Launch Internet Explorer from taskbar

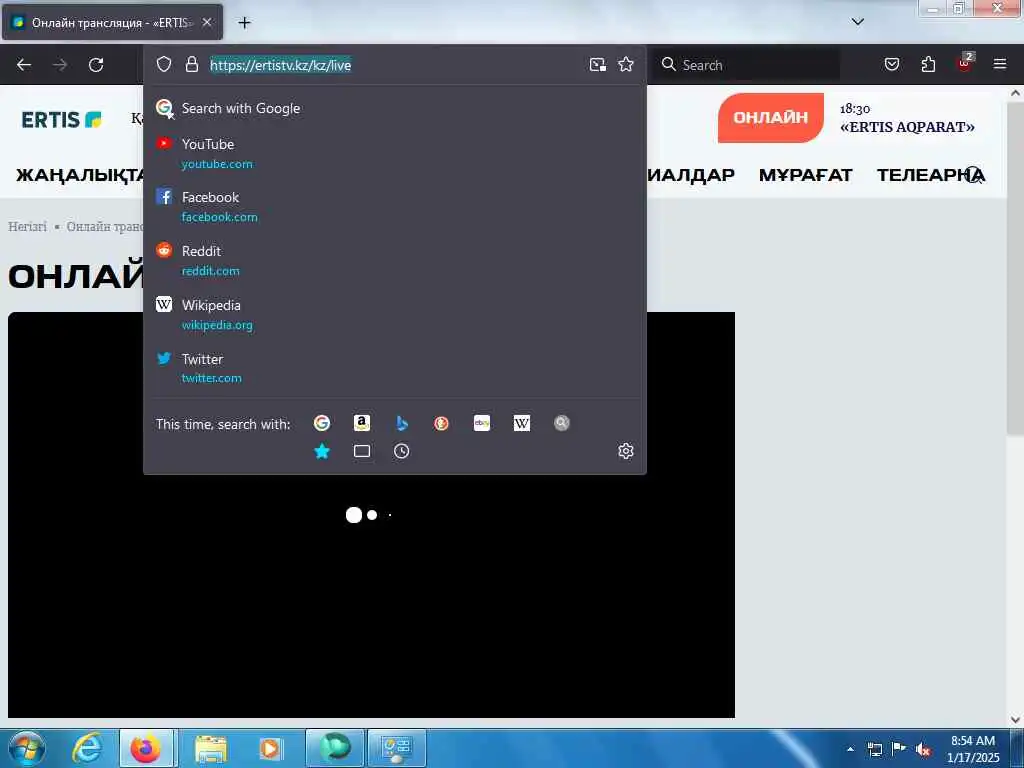87,748
